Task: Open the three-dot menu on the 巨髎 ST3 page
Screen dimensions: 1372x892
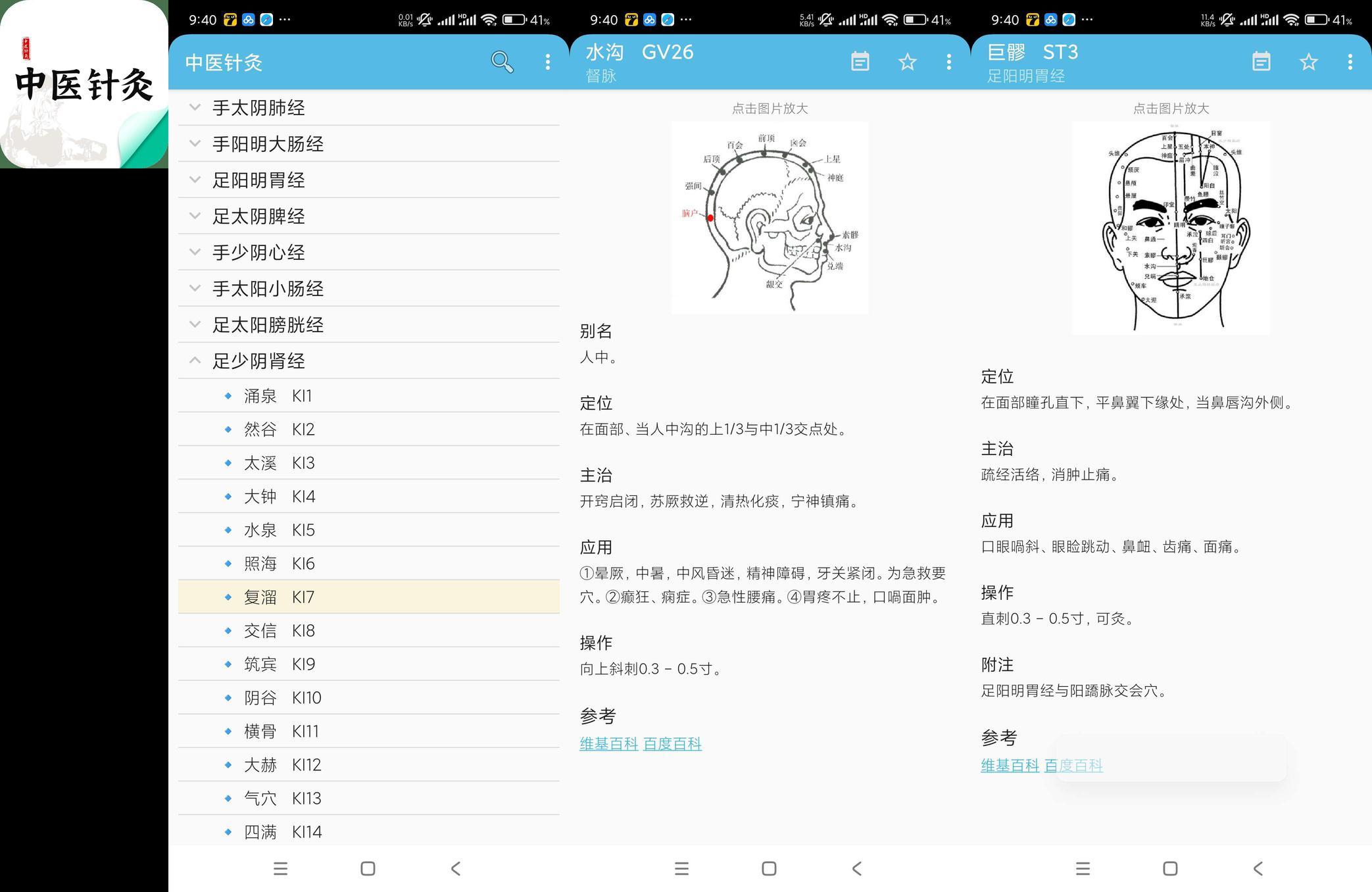Action: pyautogui.click(x=1350, y=62)
